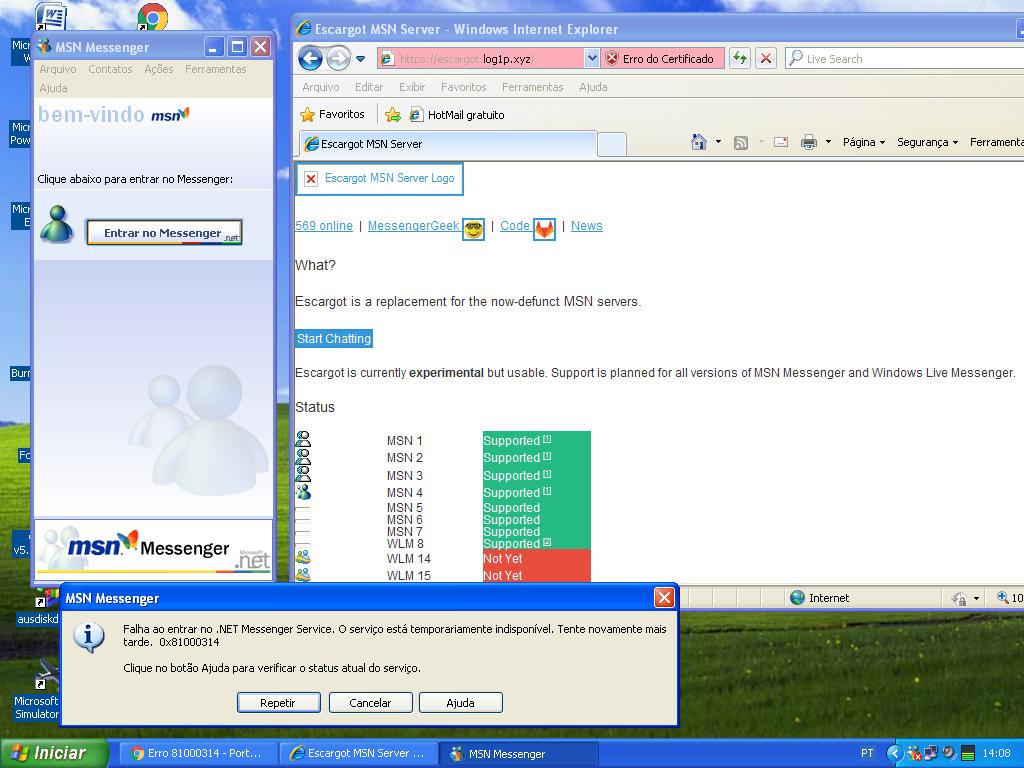The height and width of the screenshot is (768, 1024).
Task: Open the Code link
Action: pos(515,226)
